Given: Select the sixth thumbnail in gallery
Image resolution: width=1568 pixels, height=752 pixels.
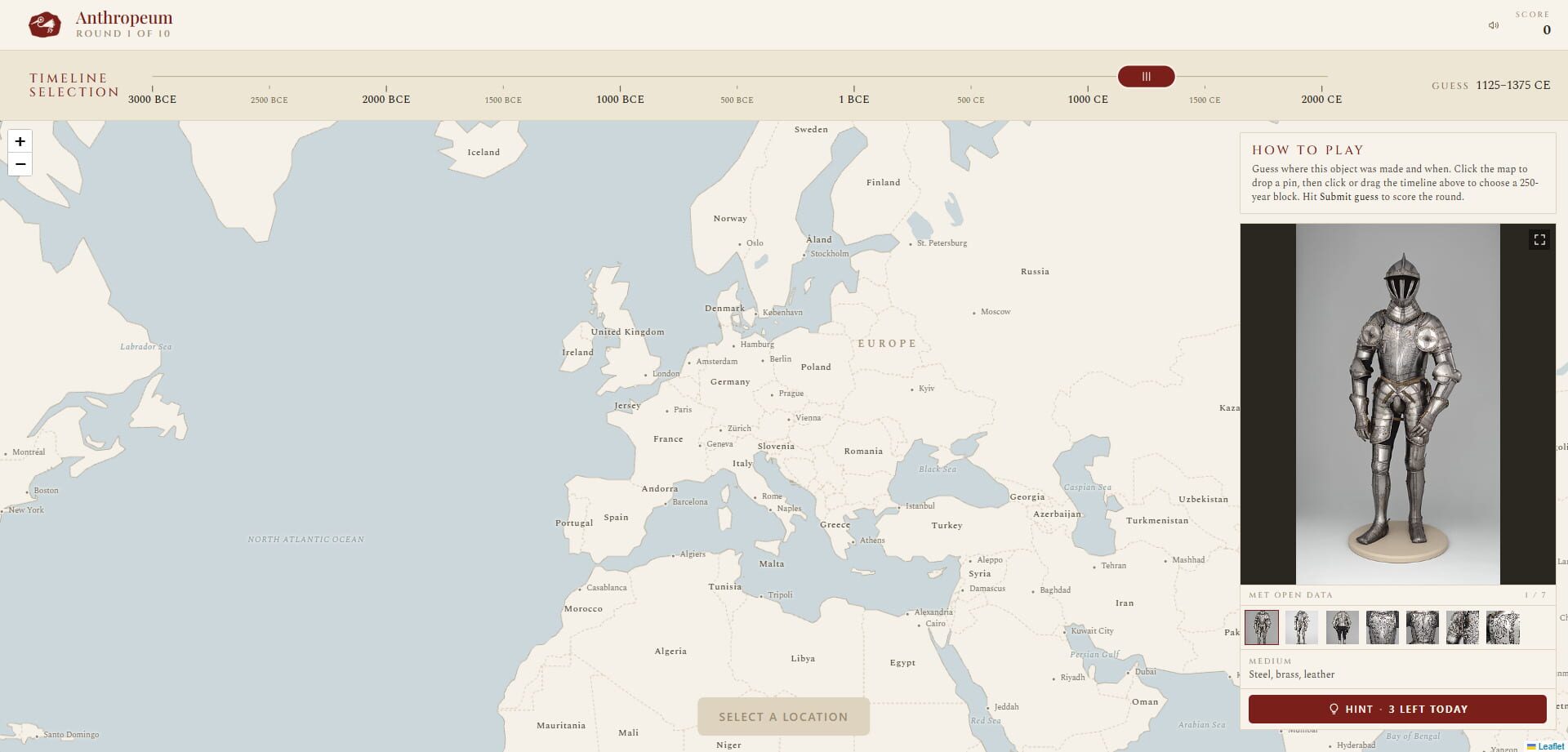Looking at the screenshot, I should coord(1463,627).
